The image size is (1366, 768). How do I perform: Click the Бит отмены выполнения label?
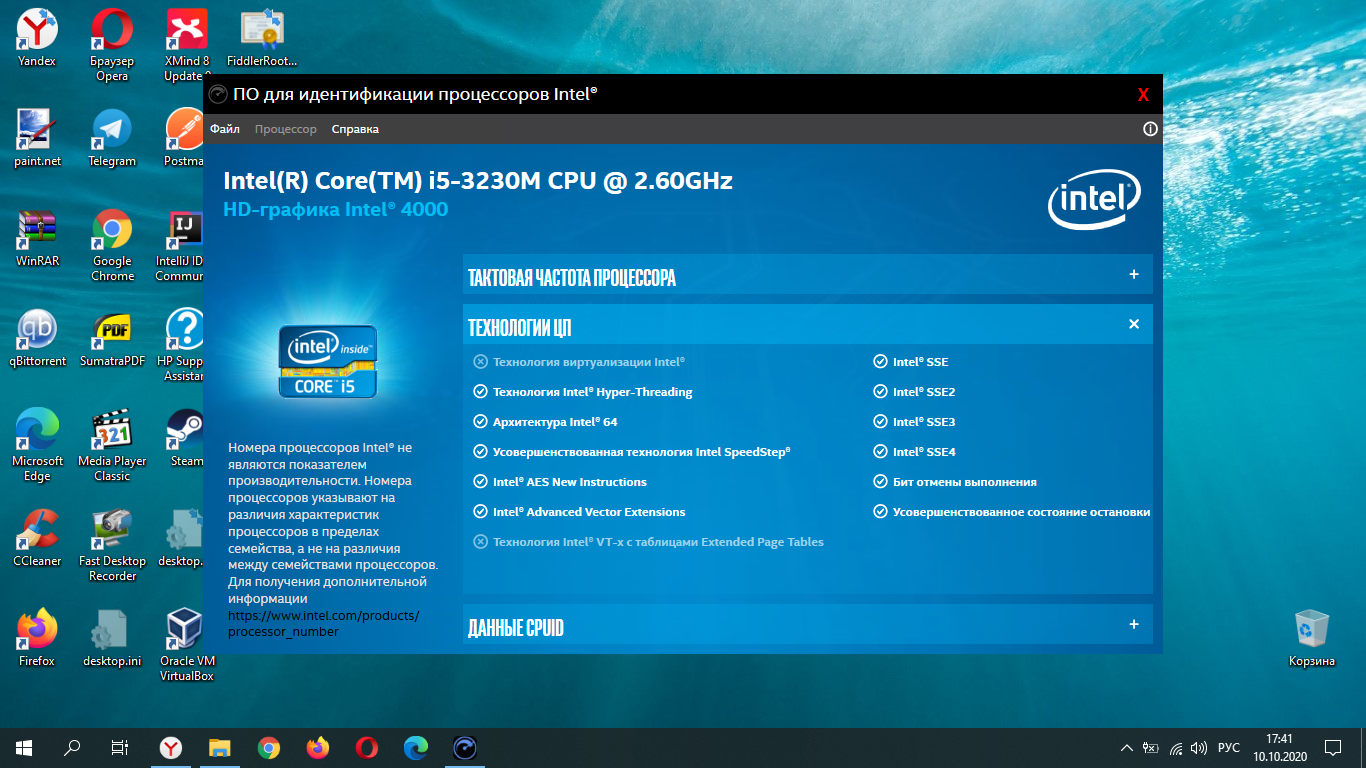(964, 482)
